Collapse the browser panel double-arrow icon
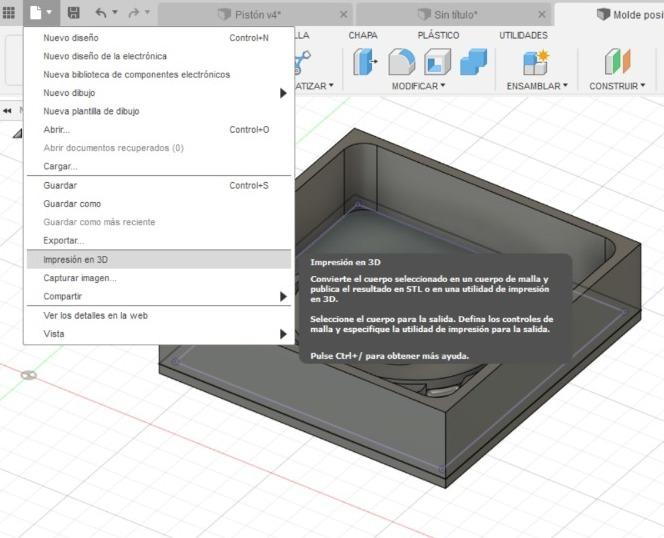This screenshot has height=538, width=664. tap(7, 111)
